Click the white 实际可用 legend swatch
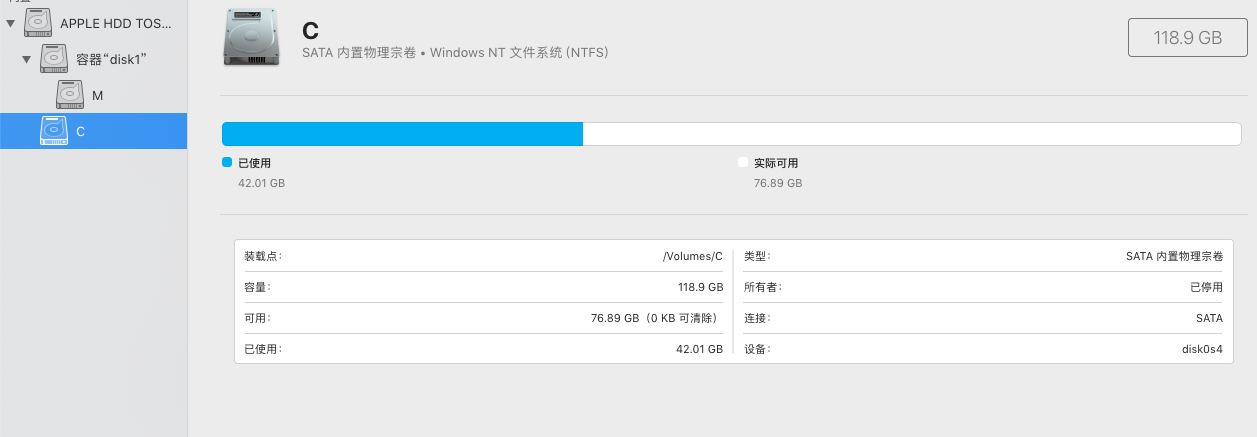Screen dimensions: 1257x437 pyautogui.click(x=742, y=162)
